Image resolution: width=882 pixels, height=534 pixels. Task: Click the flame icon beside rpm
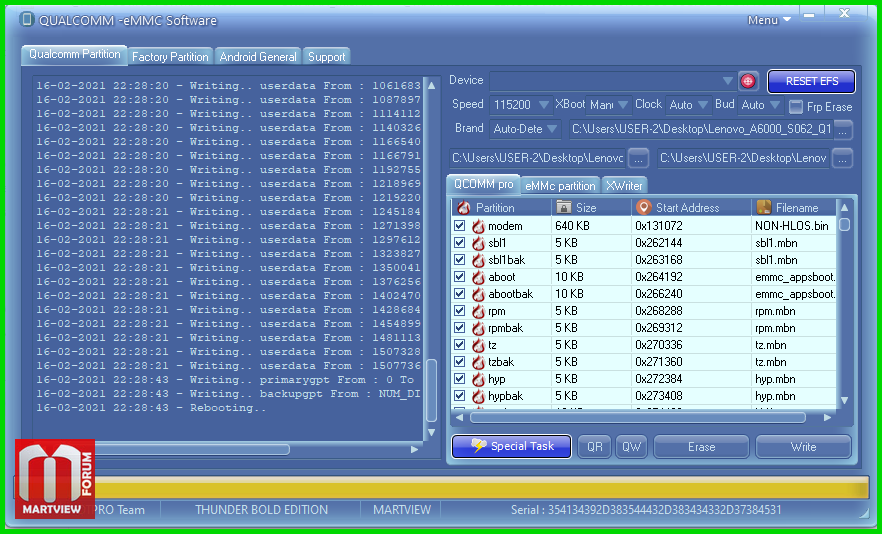click(478, 311)
